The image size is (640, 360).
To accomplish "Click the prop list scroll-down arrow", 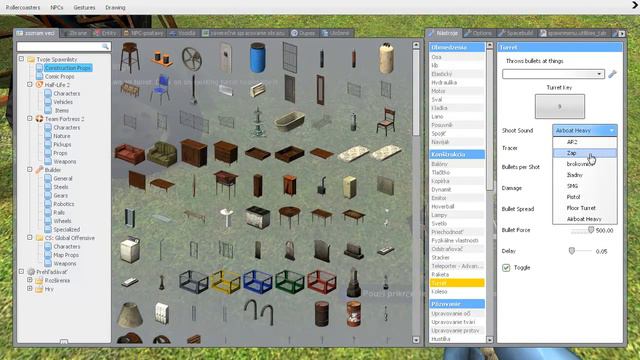I will 416,340.
